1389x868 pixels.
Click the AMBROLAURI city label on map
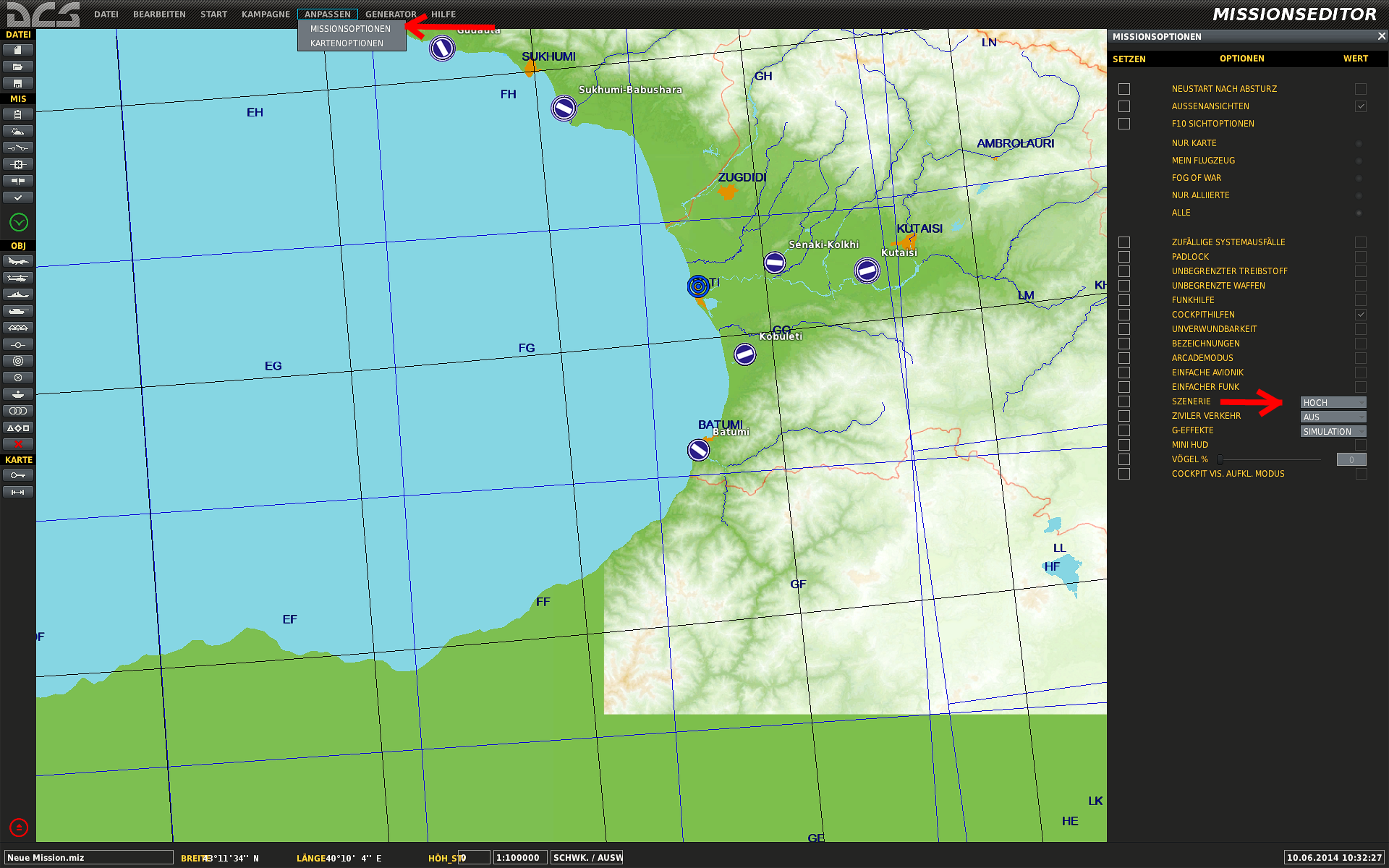click(1015, 143)
